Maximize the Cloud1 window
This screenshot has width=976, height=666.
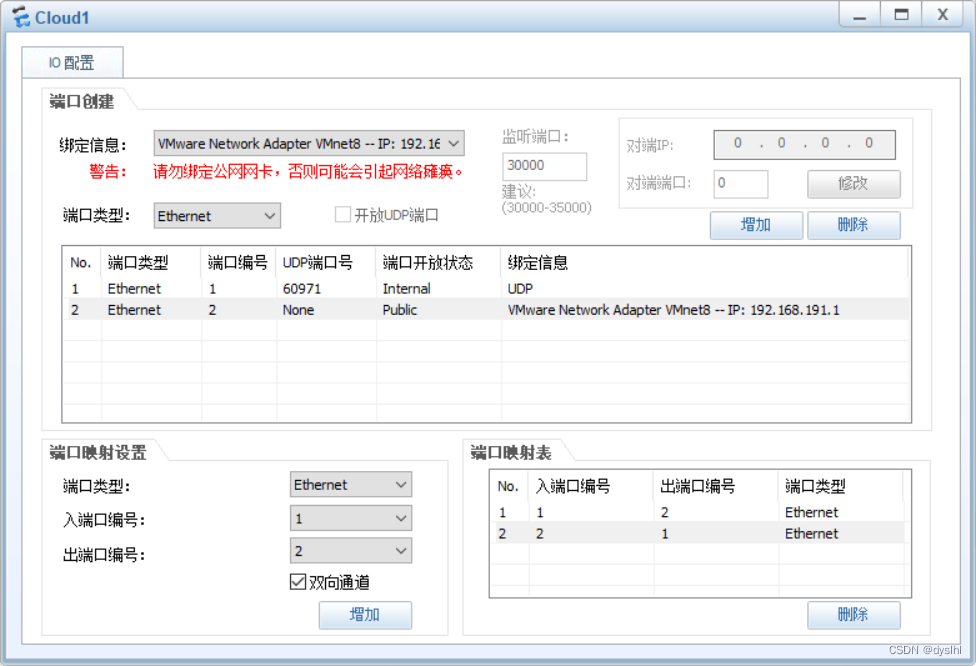point(901,15)
